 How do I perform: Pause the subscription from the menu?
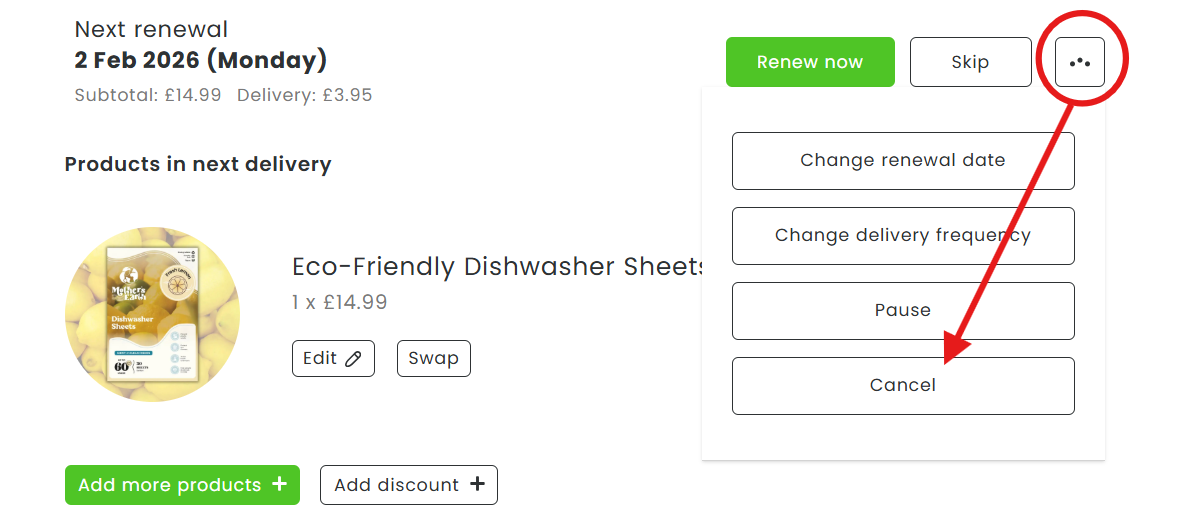click(x=902, y=311)
